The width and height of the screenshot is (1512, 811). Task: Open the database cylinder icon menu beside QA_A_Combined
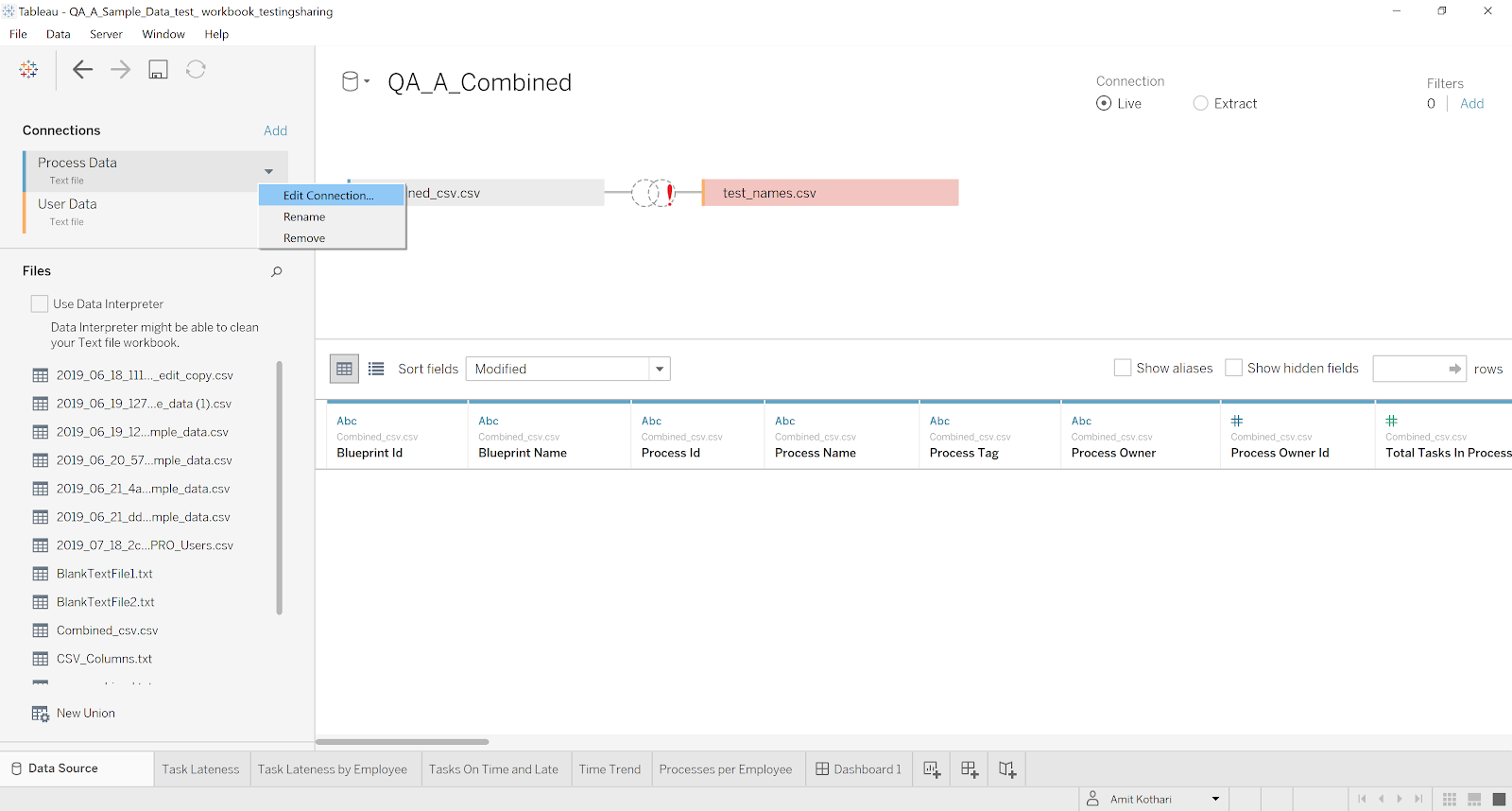click(355, 81)
